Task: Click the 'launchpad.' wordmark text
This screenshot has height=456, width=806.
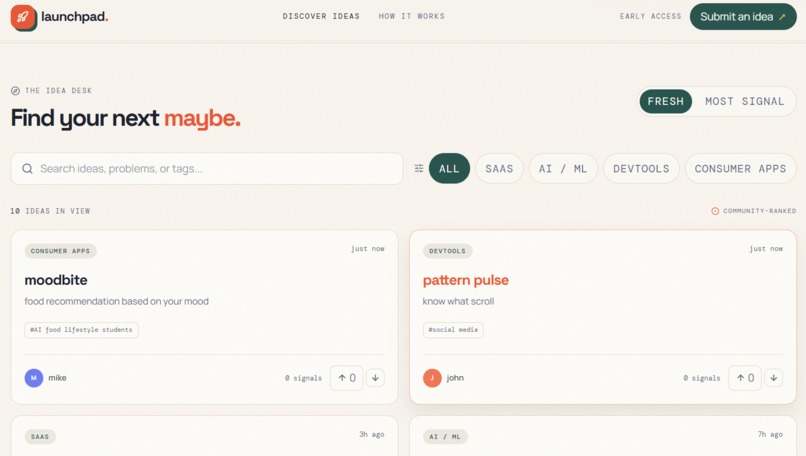Action: pos(75,16)
